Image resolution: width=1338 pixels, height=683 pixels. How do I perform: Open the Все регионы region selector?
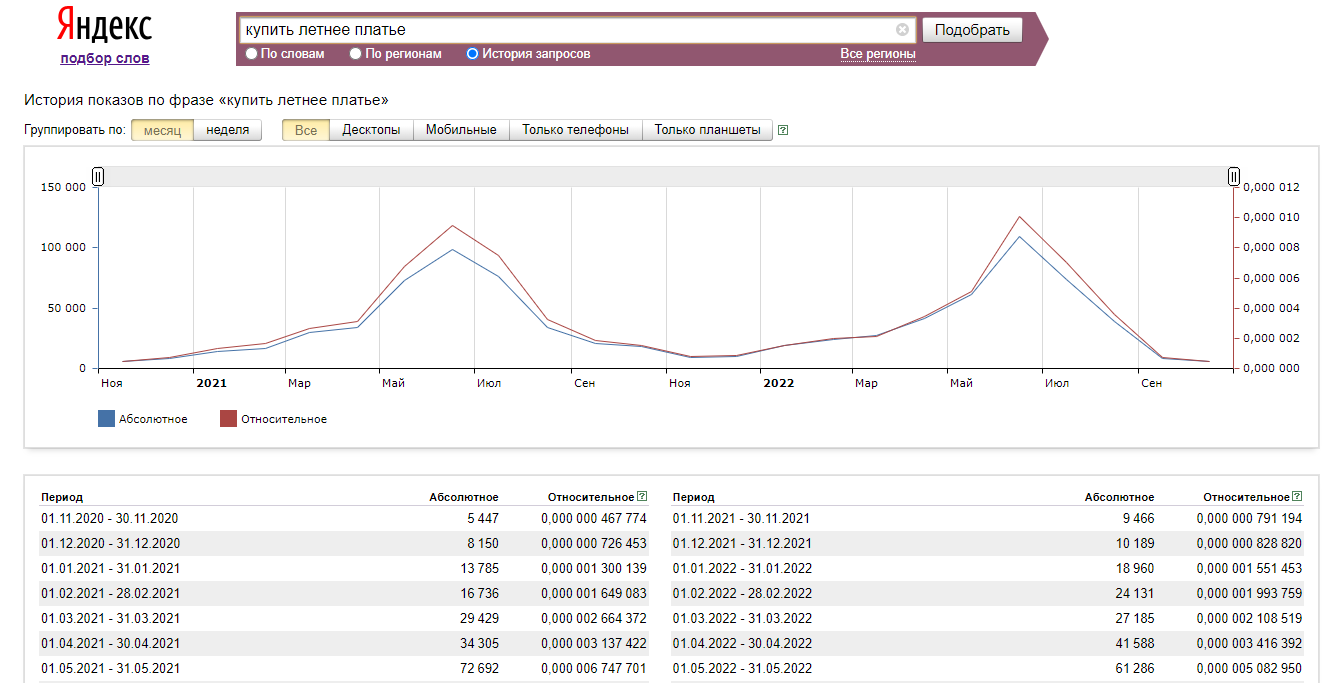[x=878, y=54]
